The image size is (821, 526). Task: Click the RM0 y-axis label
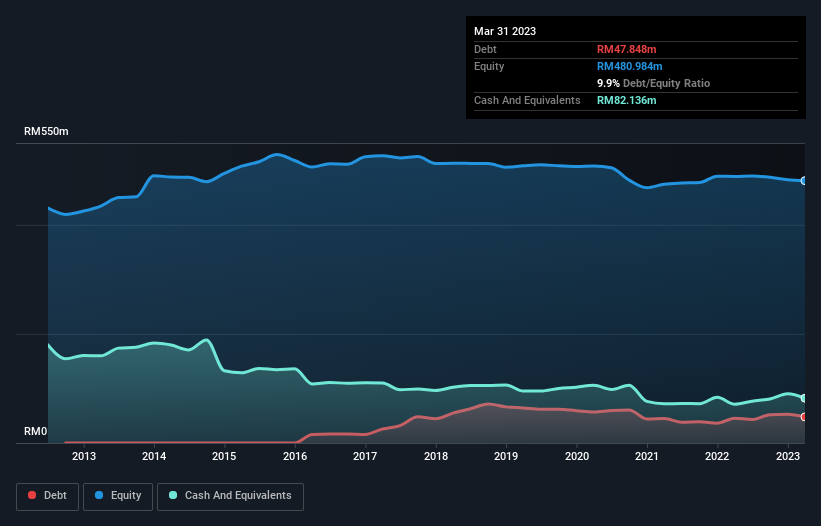pos(36,431)
